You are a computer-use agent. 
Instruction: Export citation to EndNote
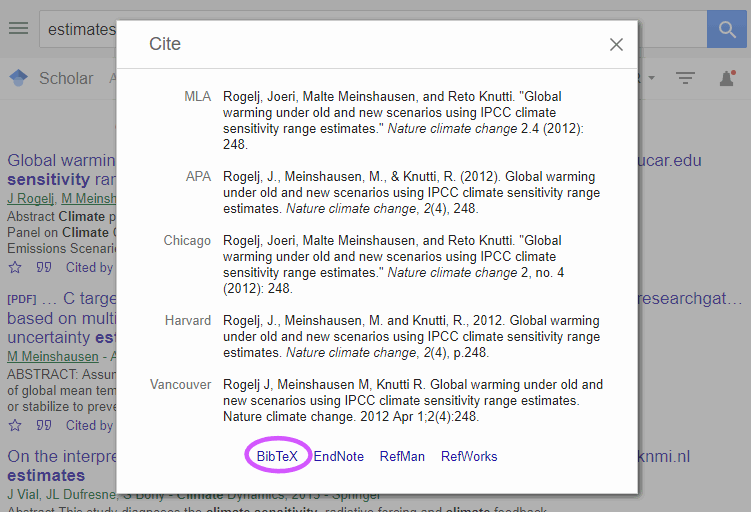click(338, 456)
